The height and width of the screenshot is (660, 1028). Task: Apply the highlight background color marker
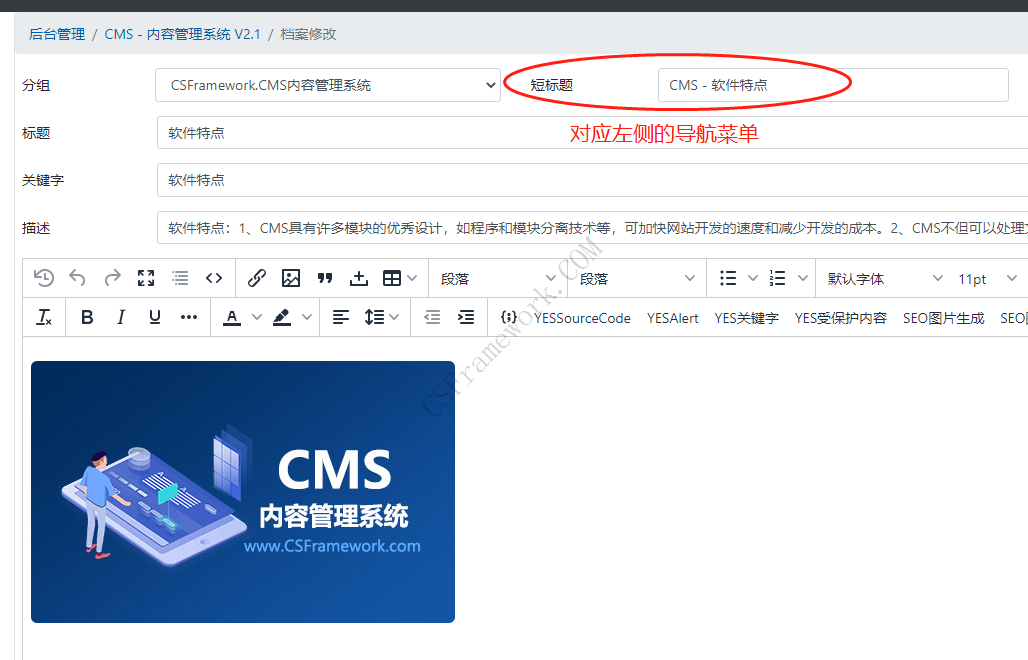click(x=282, y=317)
